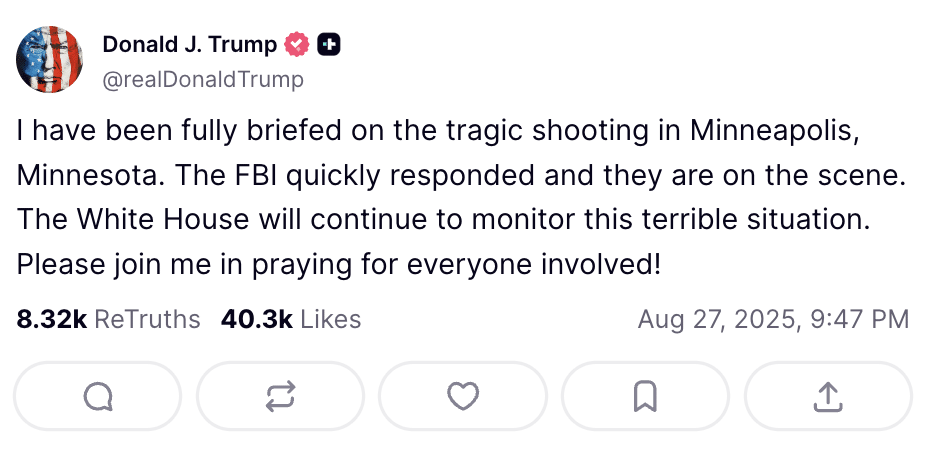Click the Aug 27, 2025 timestamp
936x452 pixels.
coord(773,319)
